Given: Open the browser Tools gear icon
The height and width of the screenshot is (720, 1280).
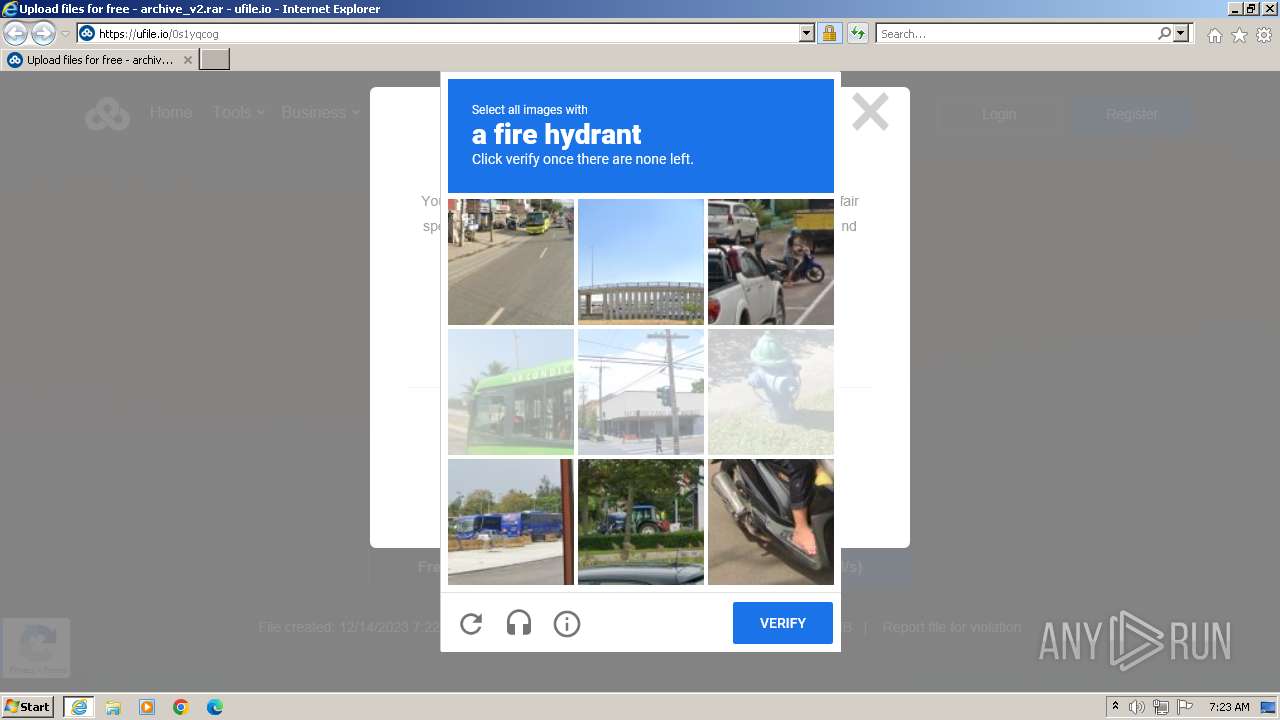Looking at the screenshot, I should pos(1264,35).
